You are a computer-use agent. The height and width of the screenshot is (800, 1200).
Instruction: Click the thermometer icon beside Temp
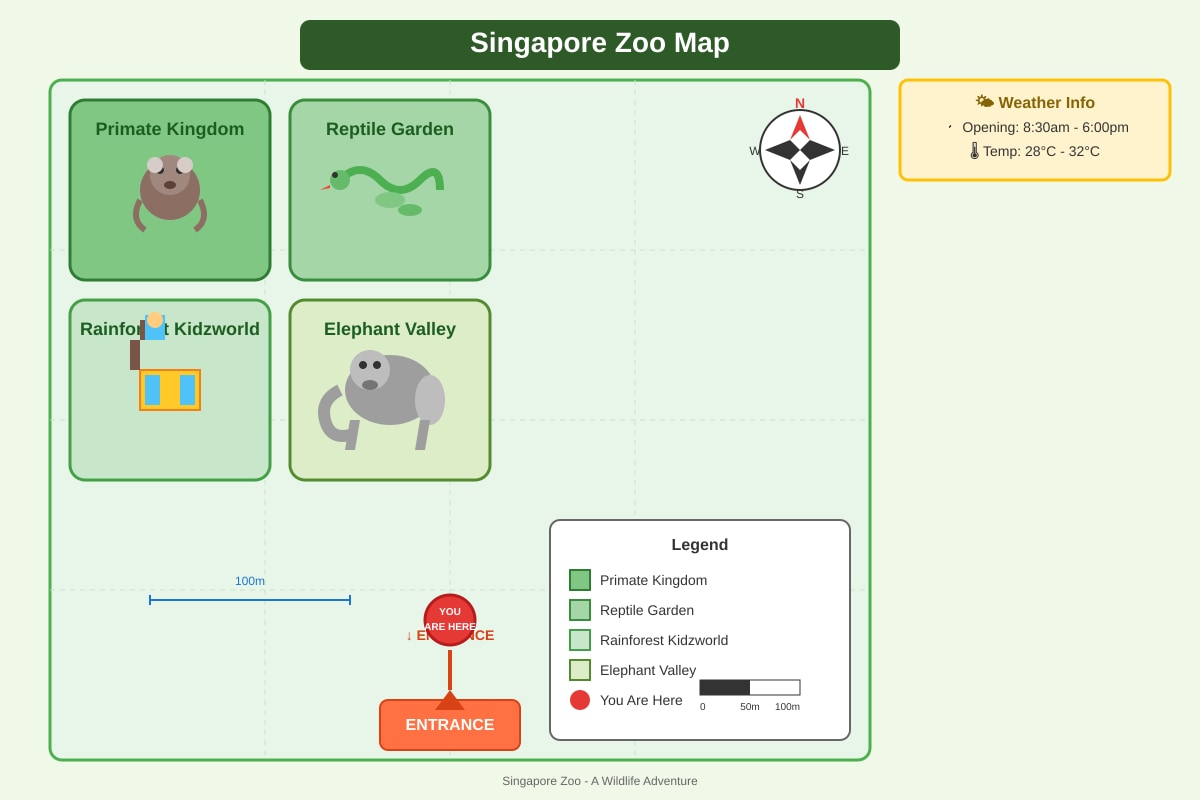(x=974, y=151)
